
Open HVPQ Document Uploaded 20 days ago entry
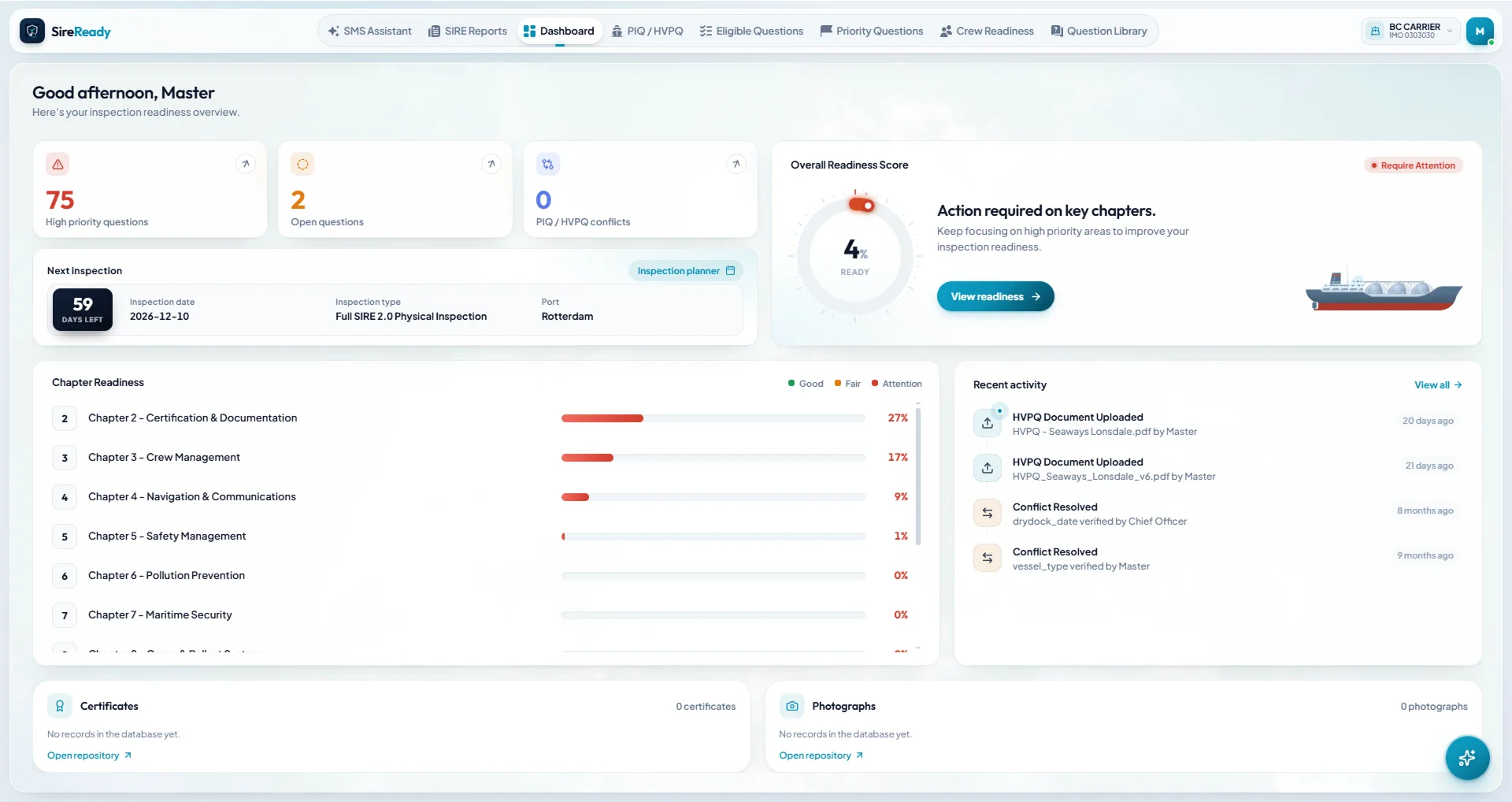(x=1217, y=424)
